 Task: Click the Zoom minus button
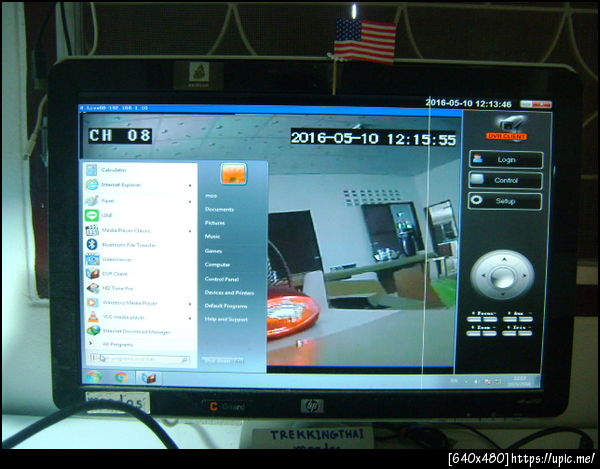click(x=489, y=334)
